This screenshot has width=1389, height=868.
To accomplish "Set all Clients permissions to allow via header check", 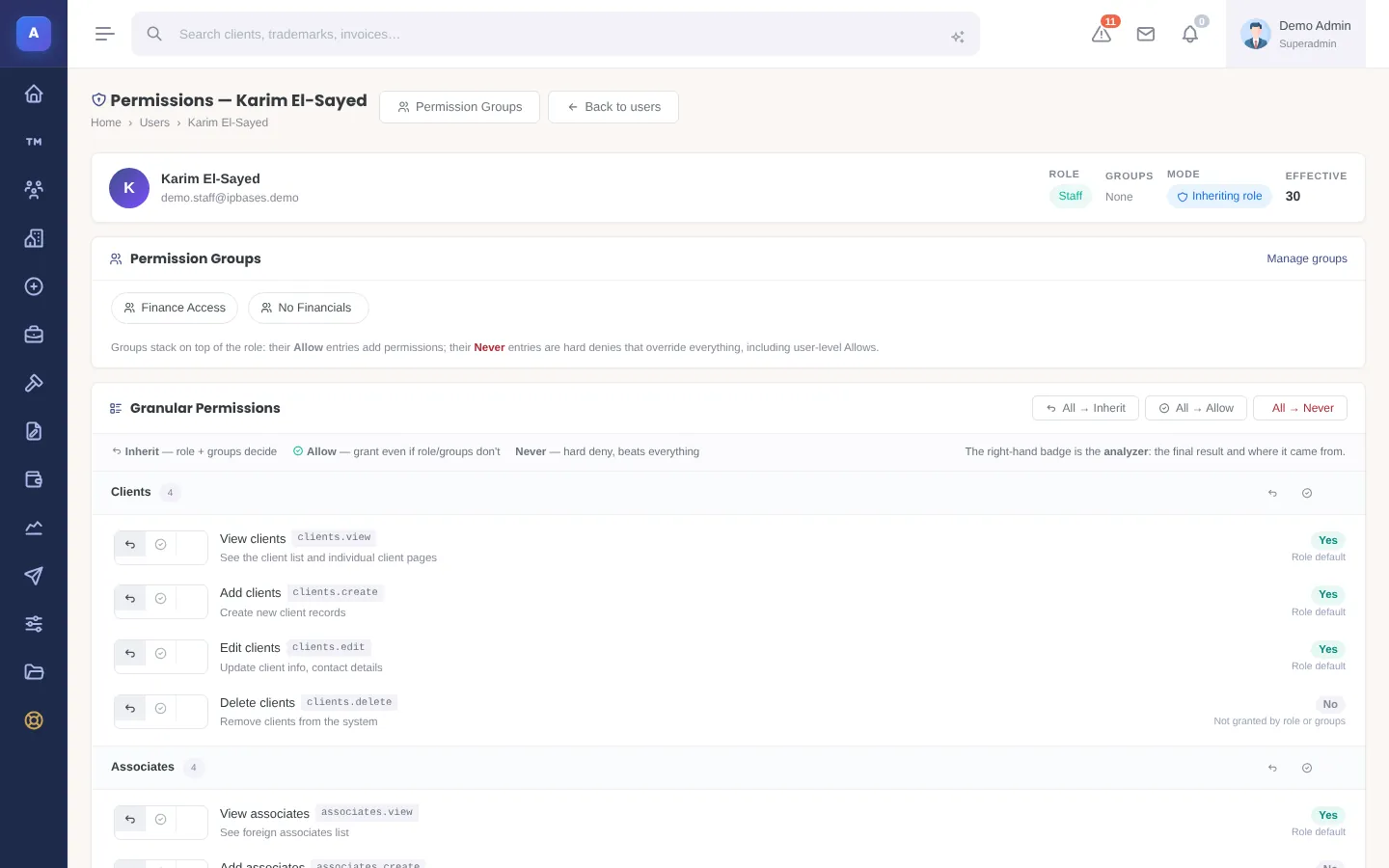I will coord(1307,493).
